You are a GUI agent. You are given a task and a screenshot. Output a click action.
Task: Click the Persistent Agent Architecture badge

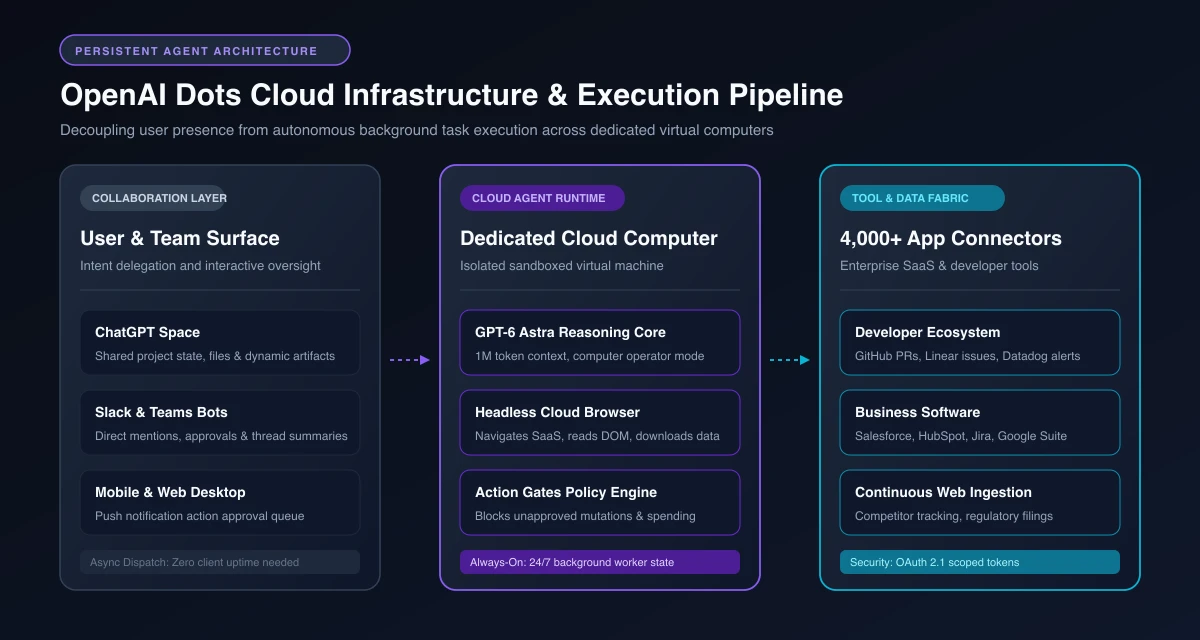(x=205, y=50)
